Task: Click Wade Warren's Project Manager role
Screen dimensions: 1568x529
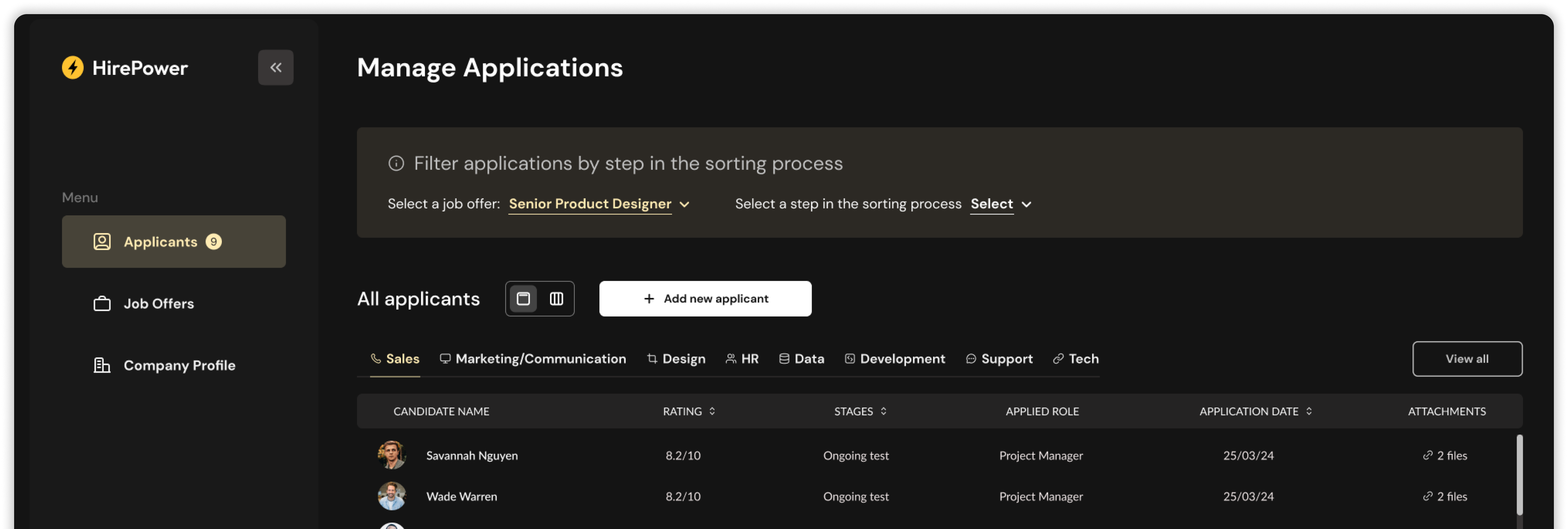Action: pos(1041,496)
